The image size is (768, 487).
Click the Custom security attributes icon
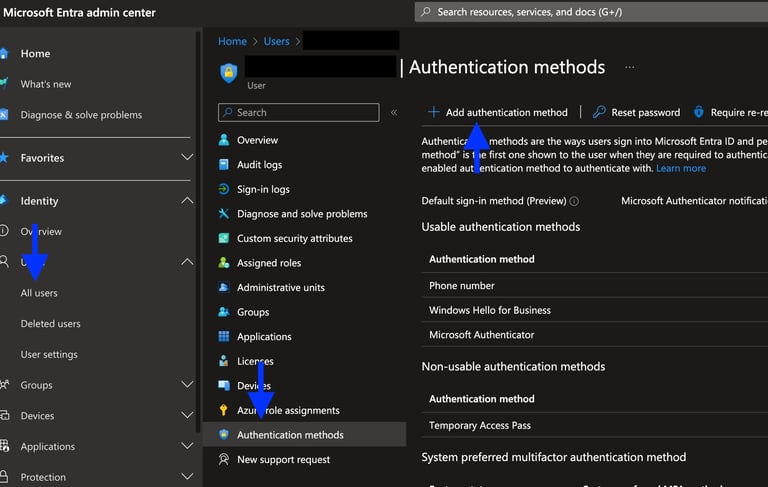click(224, 238)
